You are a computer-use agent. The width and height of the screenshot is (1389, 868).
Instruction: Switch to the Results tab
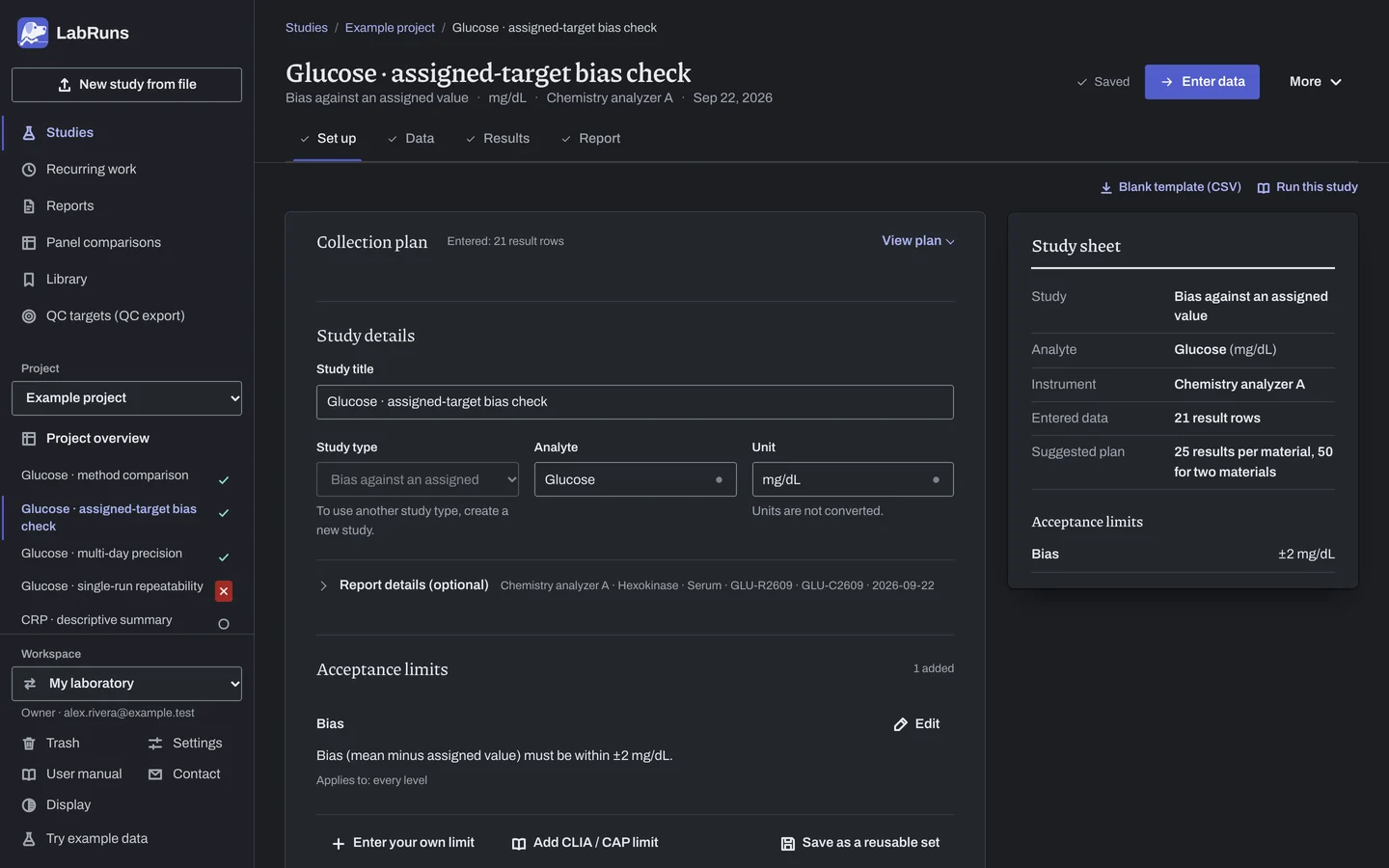pos(498,139)
